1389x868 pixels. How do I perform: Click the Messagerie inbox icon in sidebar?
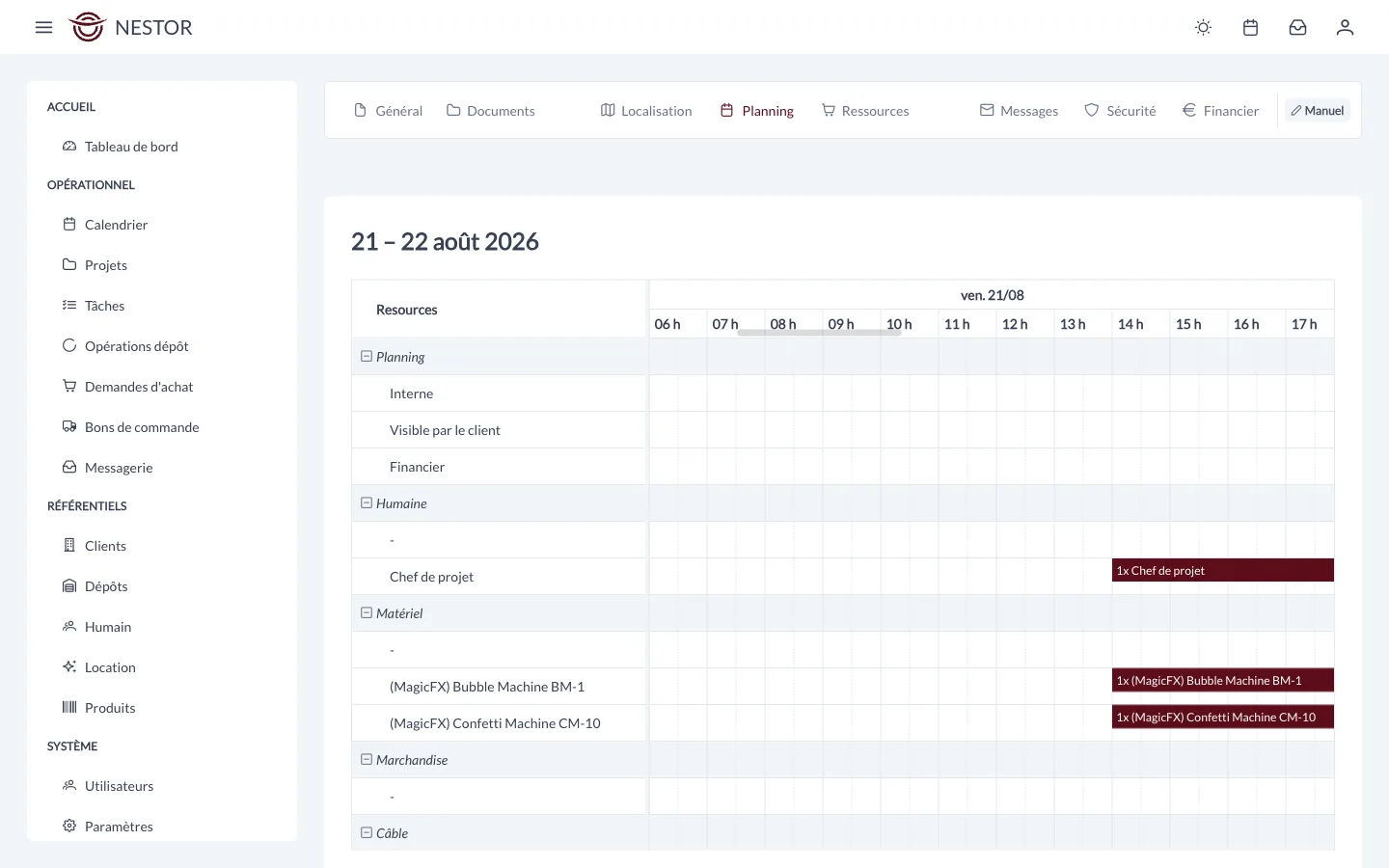(69, 467)
